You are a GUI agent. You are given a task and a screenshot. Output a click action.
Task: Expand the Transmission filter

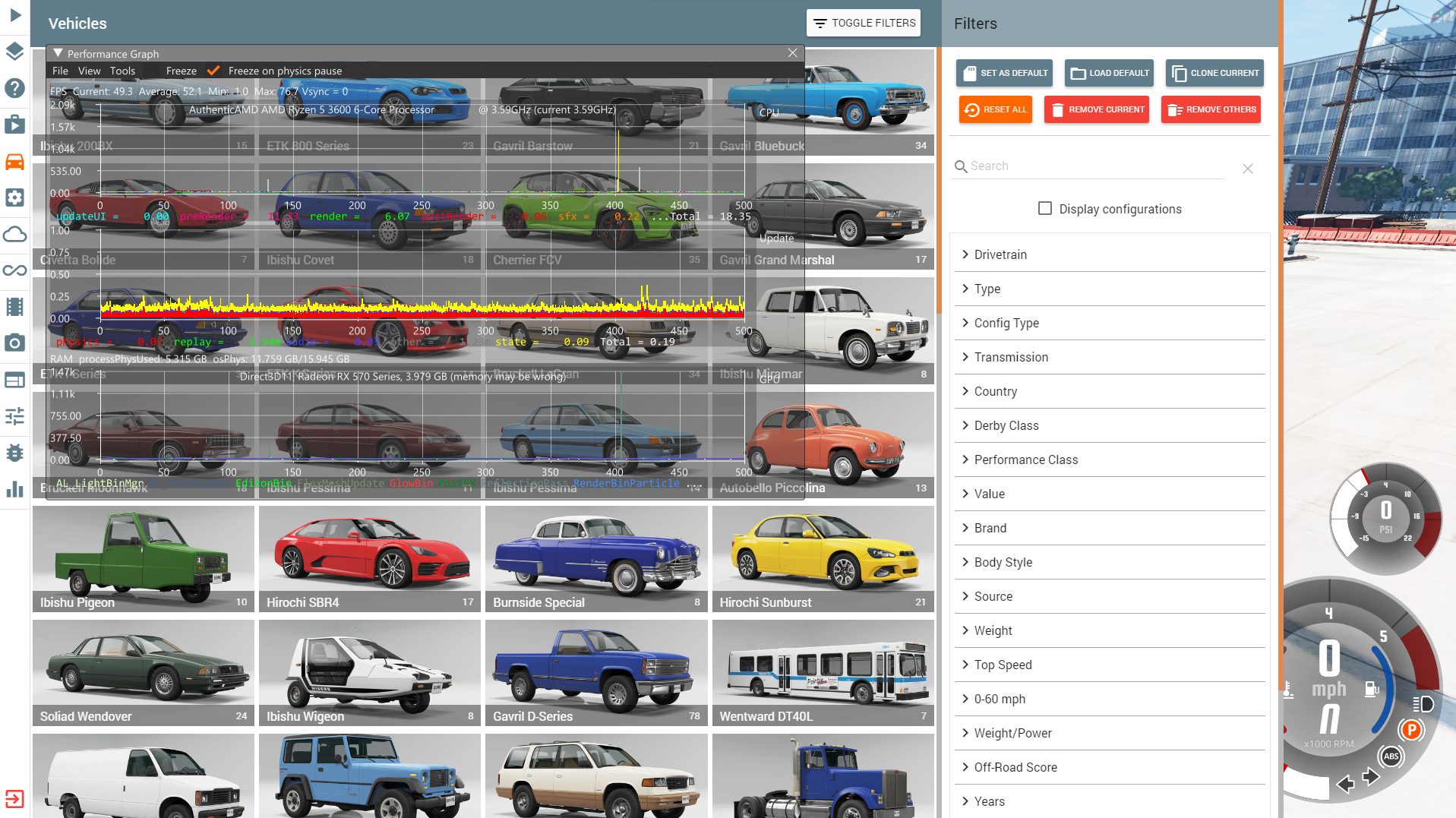point(1110,357)
